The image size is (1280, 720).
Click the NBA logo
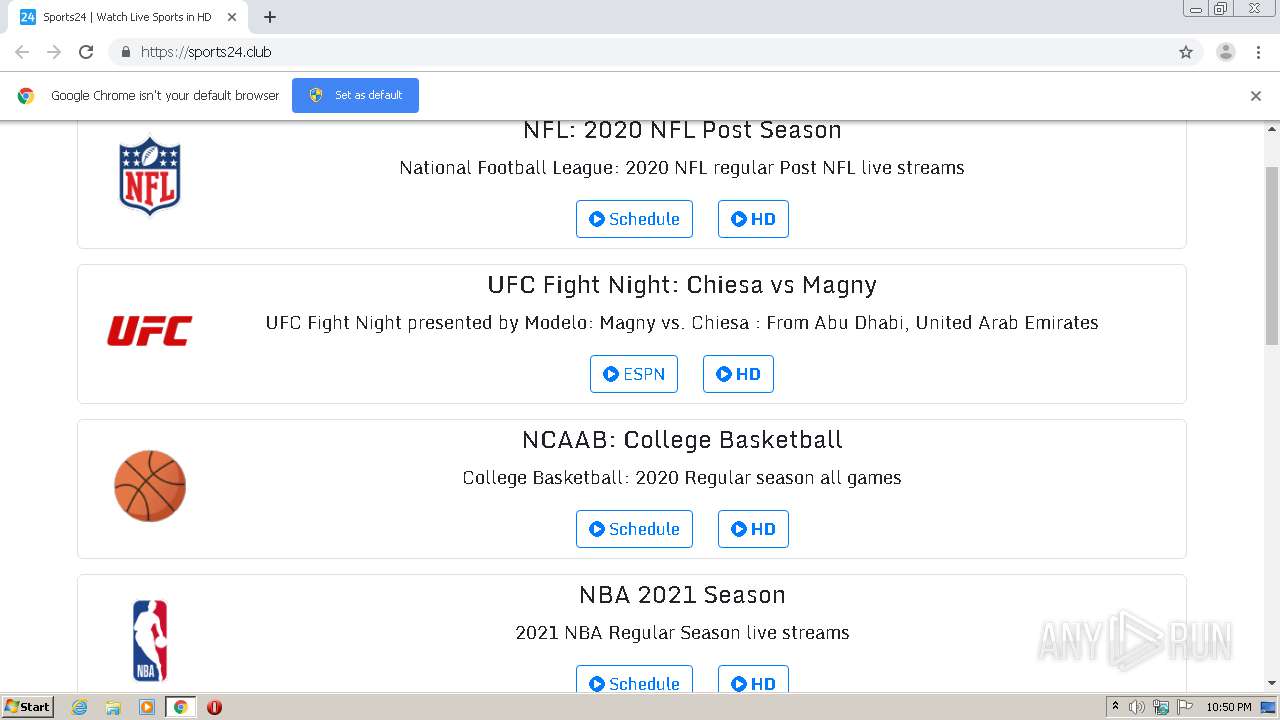[x=150, y=640]
